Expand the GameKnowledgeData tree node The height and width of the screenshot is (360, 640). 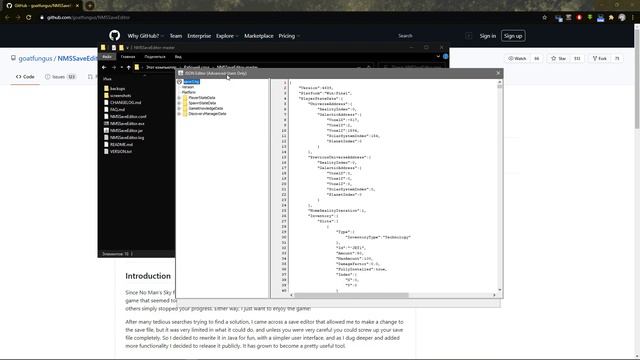point(179,109)
